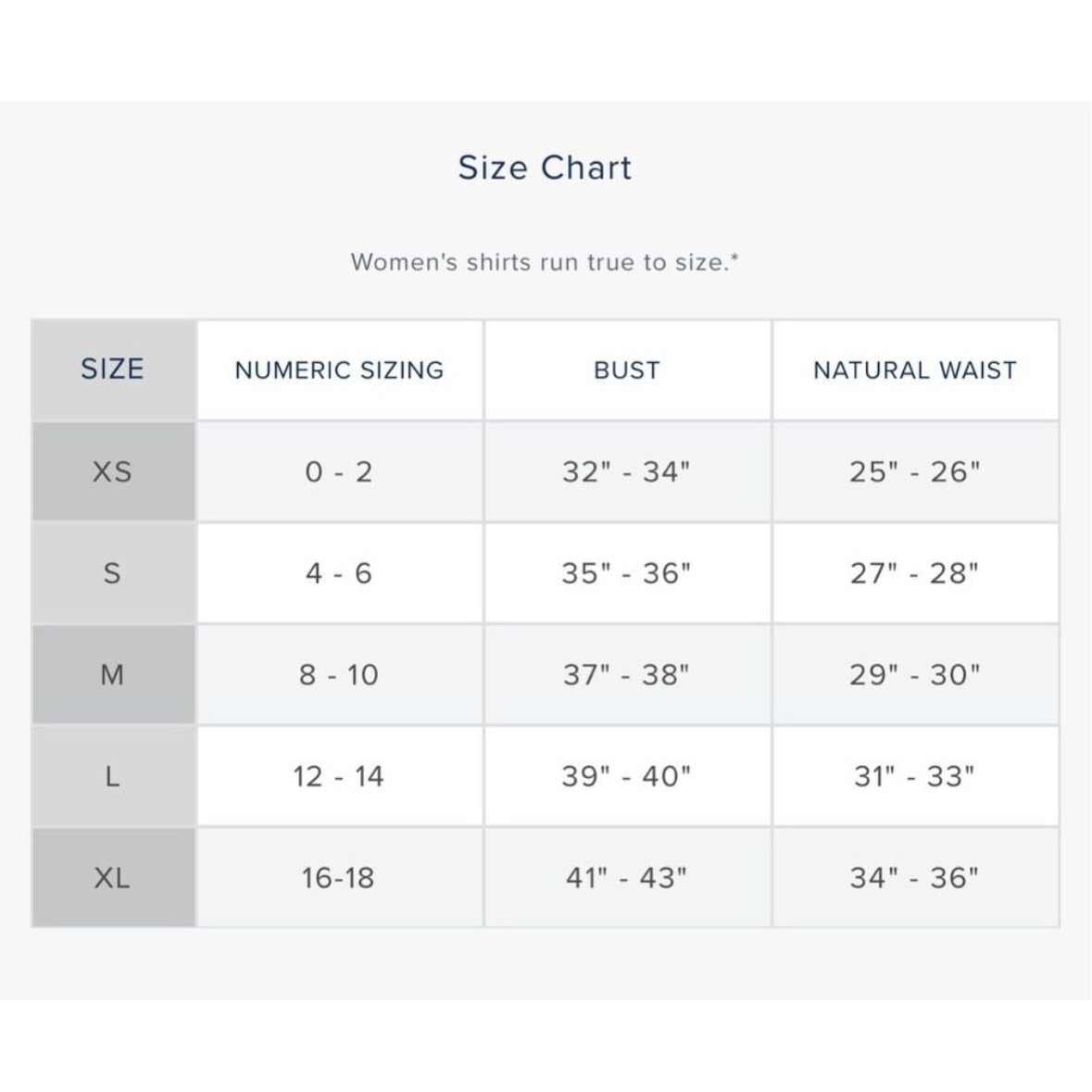Click the BUST column header

click(x=627, y=370)
